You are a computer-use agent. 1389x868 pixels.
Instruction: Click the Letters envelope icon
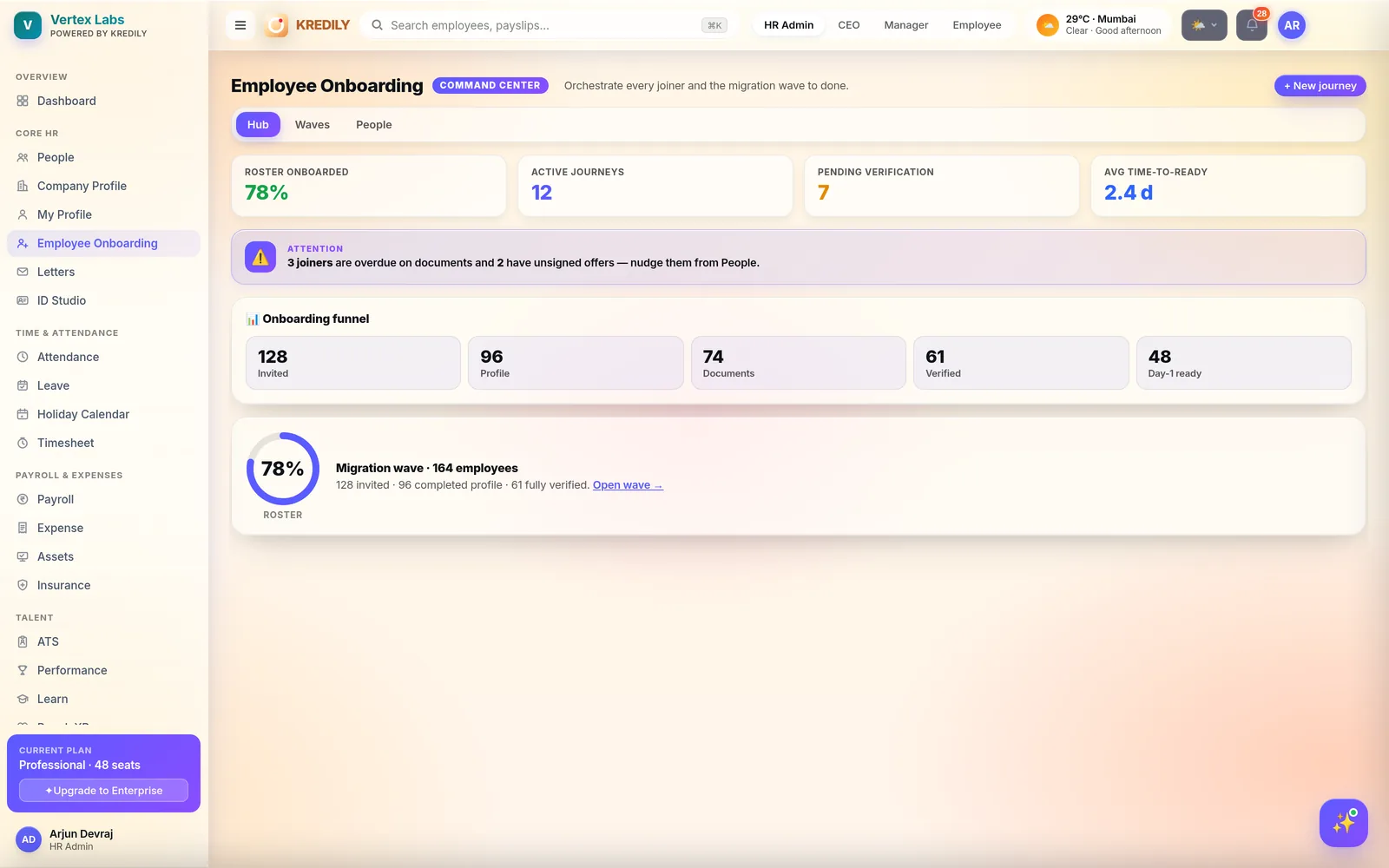pyautogui.click(x=23, y=272)
